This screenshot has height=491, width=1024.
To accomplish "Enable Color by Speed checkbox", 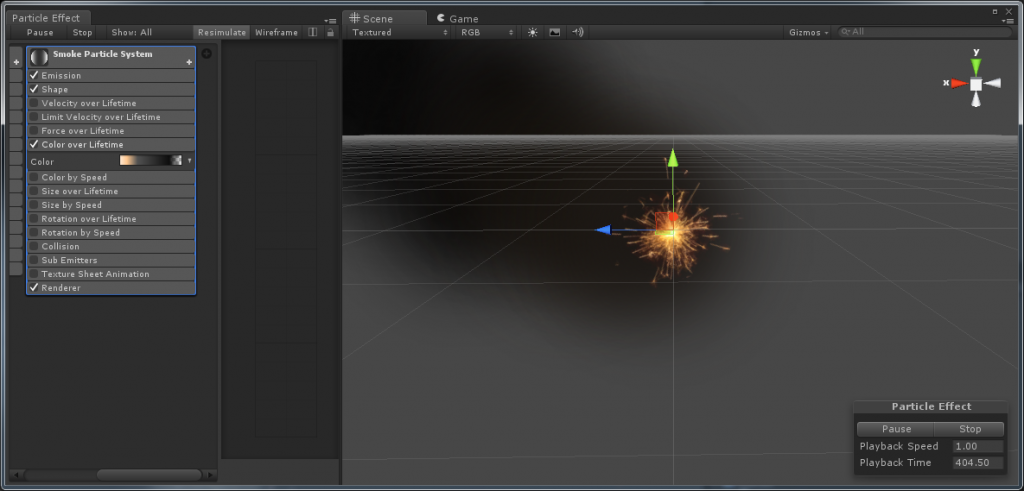I will click(x=34, y=178).
